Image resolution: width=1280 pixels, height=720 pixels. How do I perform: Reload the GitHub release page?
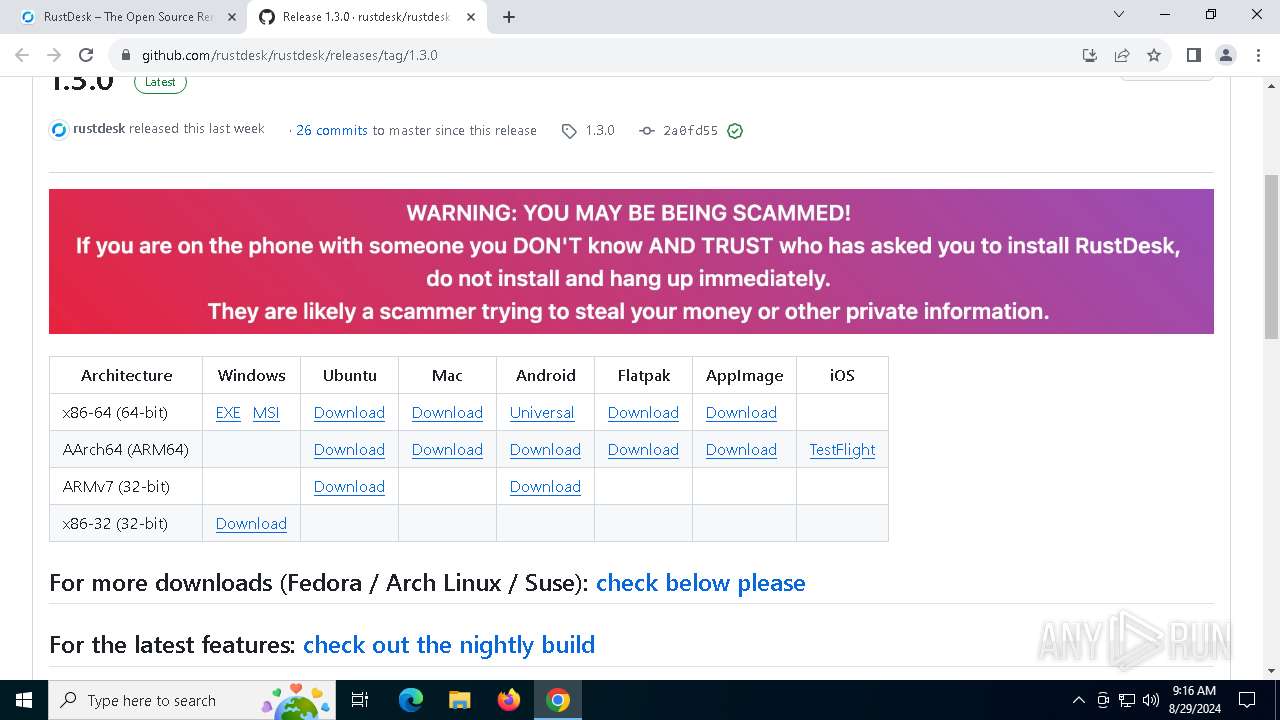[86, 55]
